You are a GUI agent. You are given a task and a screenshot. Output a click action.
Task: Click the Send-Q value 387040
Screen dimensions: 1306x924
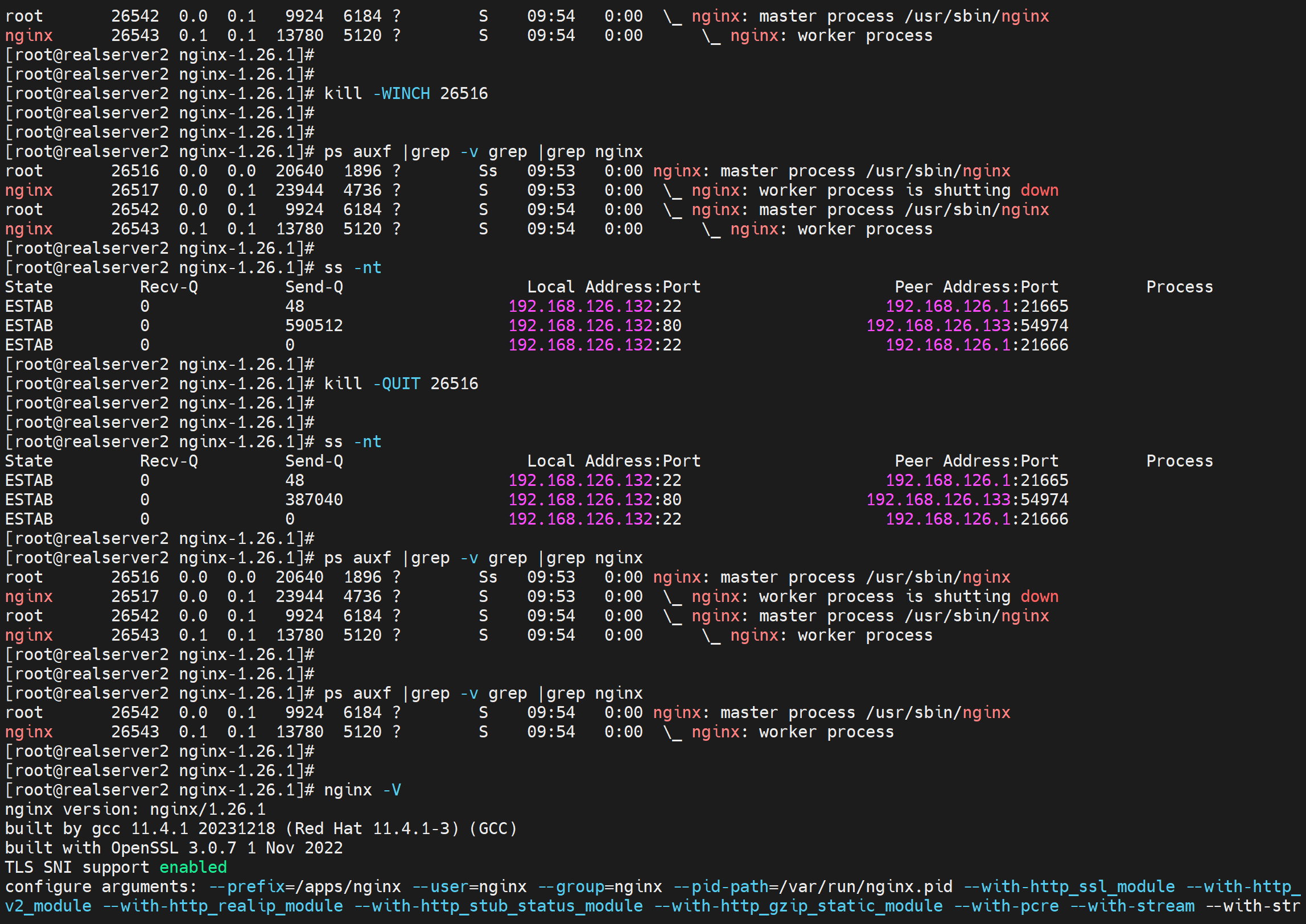[x=314, y=500]
